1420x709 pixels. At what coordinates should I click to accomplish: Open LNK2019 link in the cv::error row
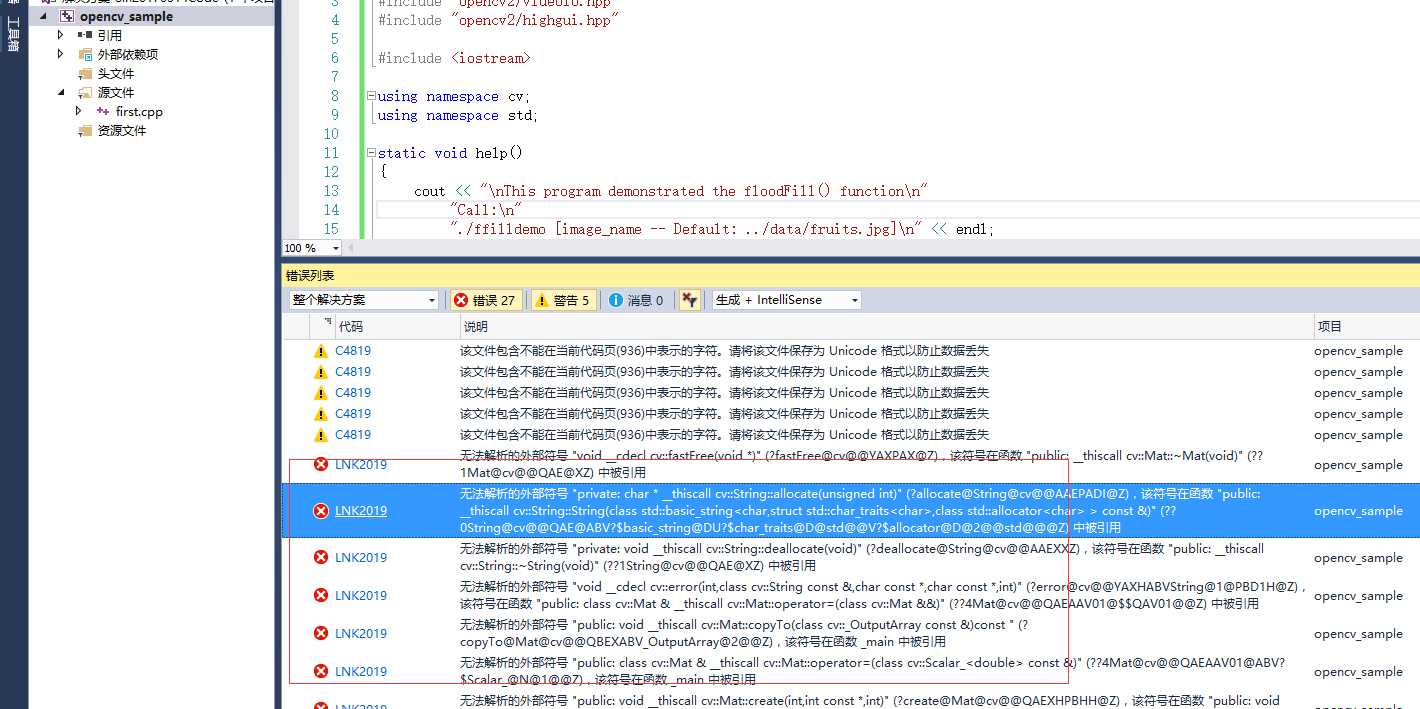(x=361, y=595)
